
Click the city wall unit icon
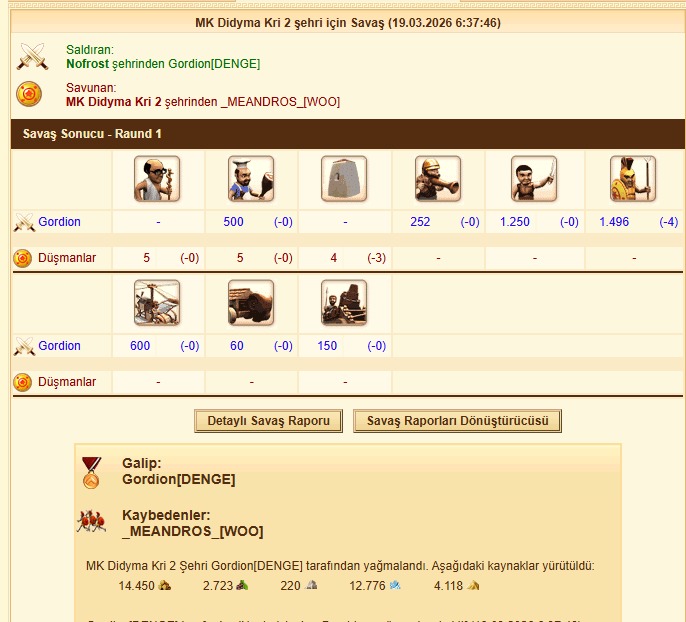(x=344, y=178)
